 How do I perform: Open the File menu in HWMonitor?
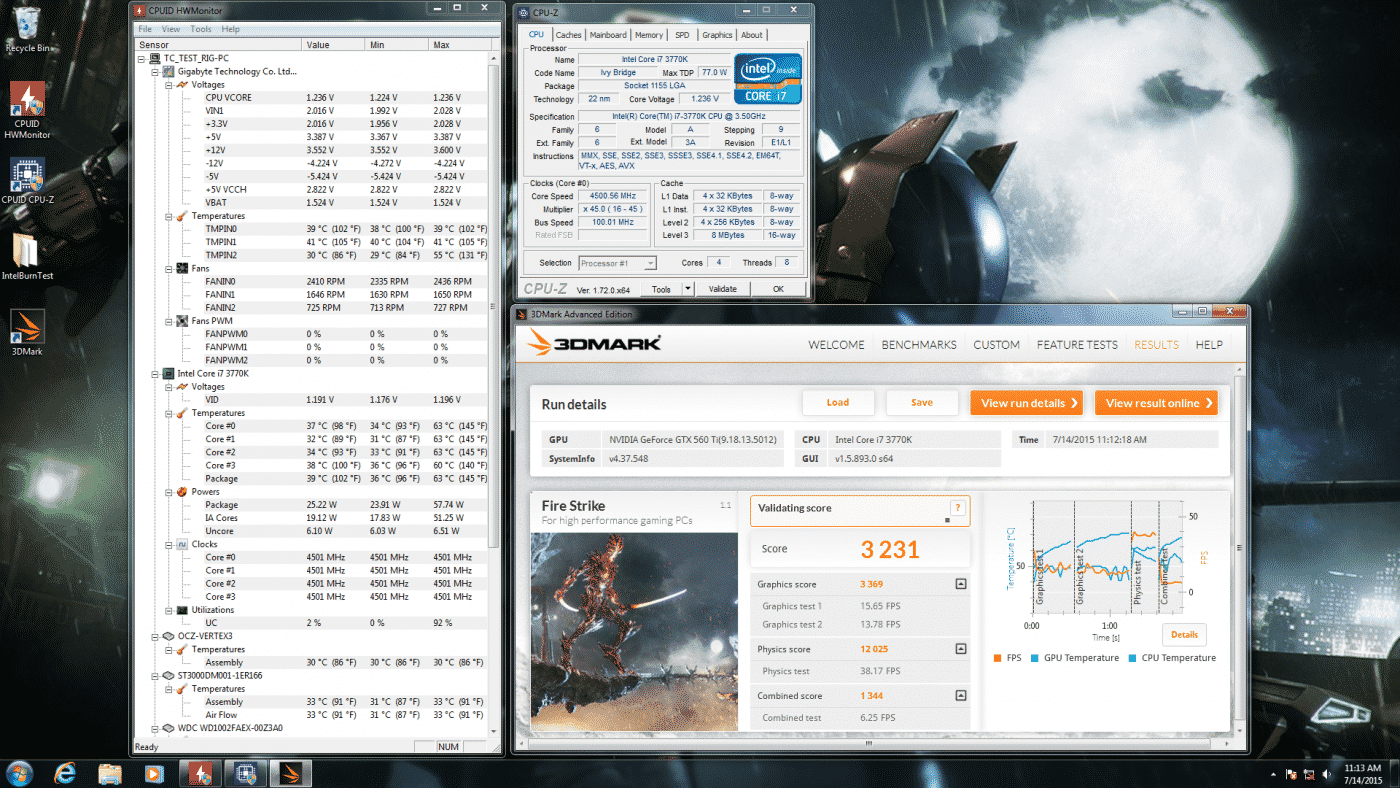(x=145, y=29)
